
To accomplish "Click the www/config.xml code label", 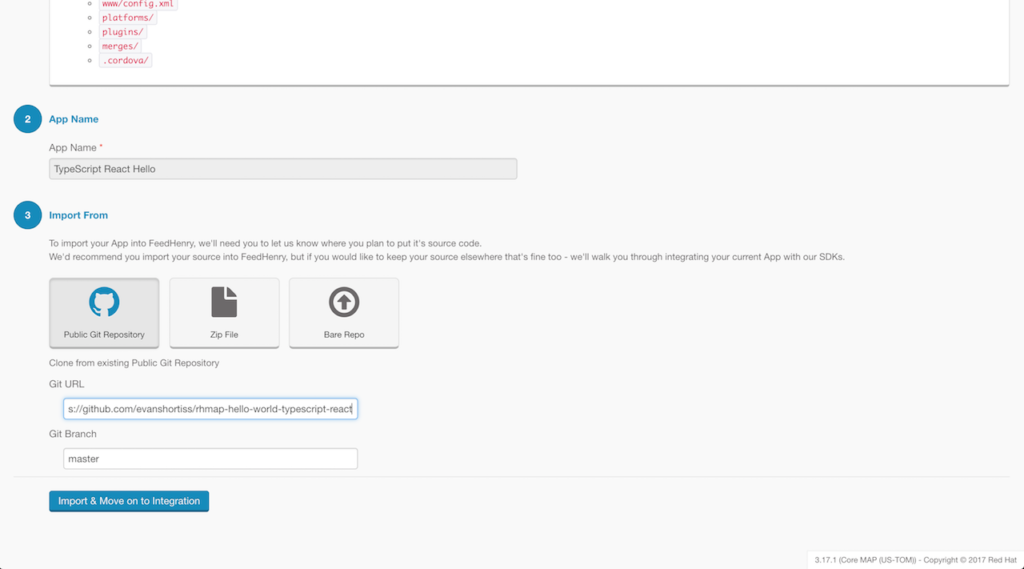I will [138, 4].
